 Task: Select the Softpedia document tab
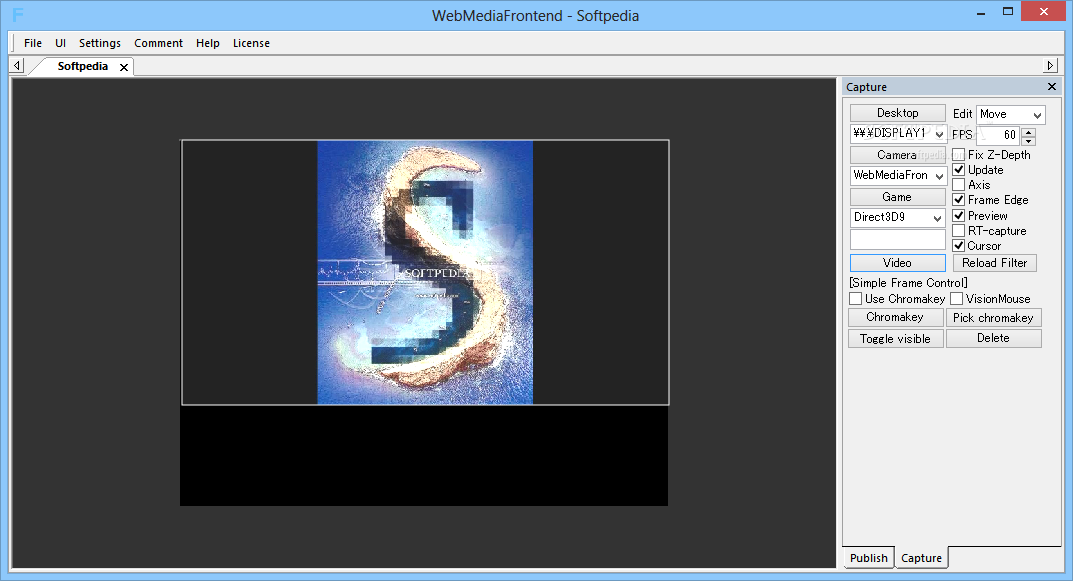coord(83,66)
